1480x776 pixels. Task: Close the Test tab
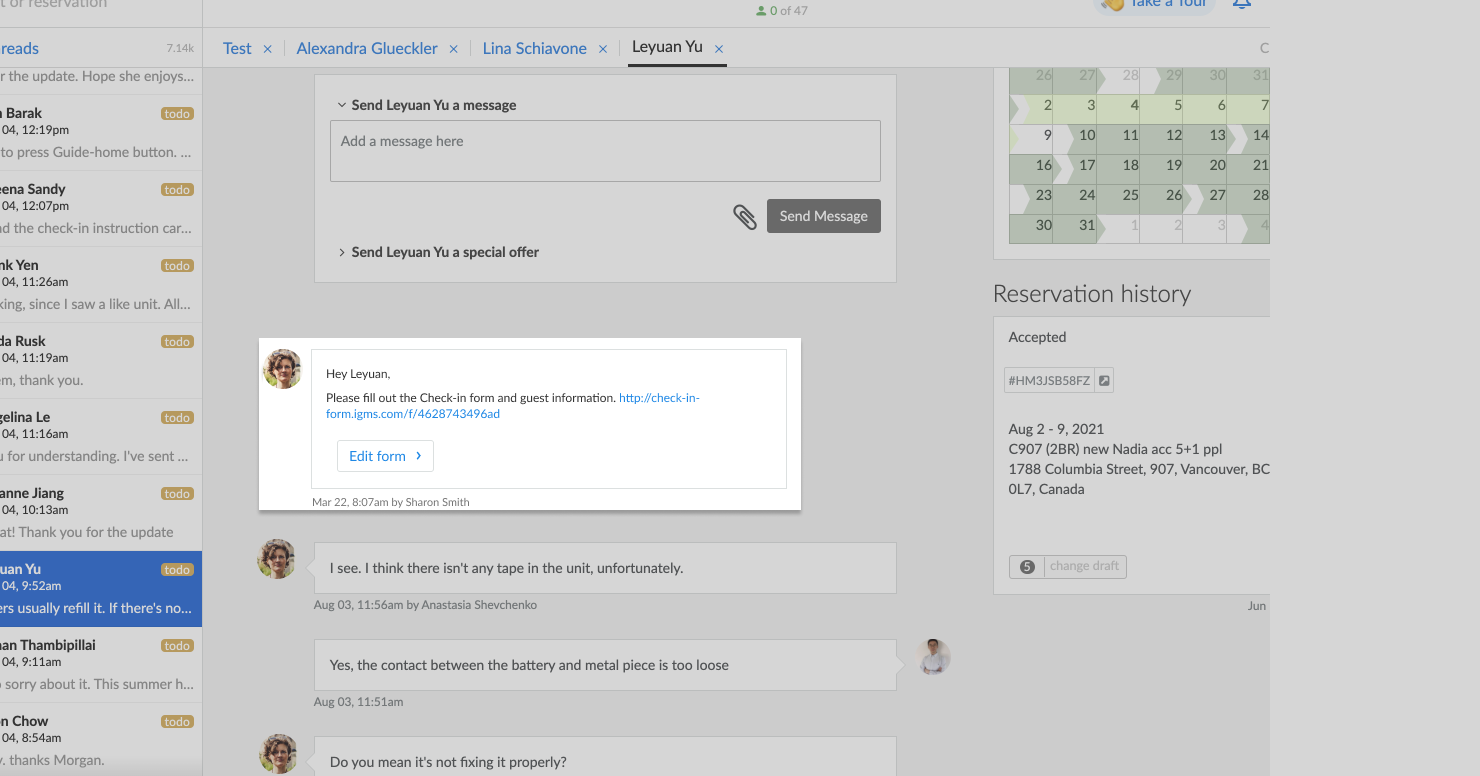tap(267, 49)
